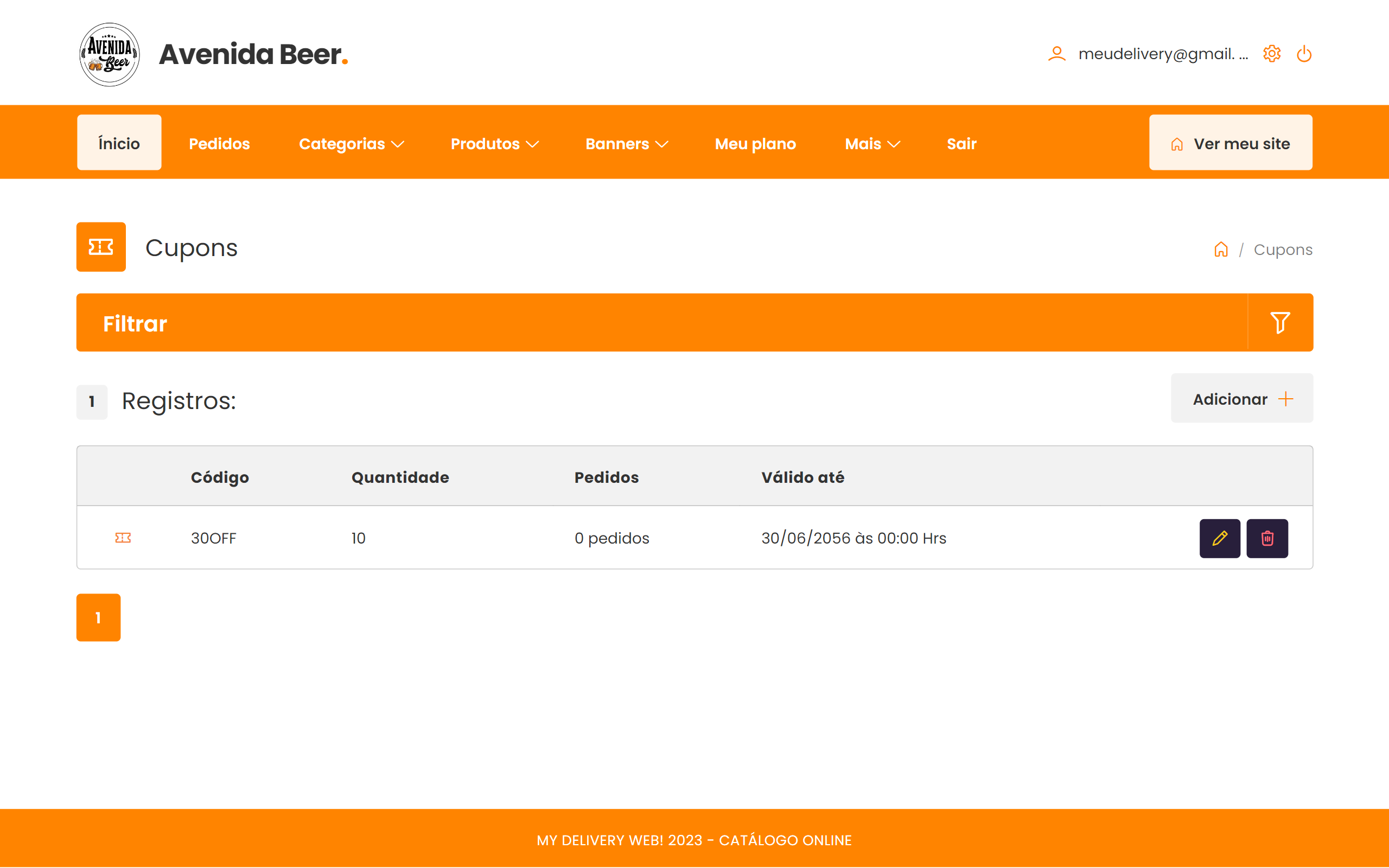Go to the Pedidos menu item
Image resolution: width=1389 pixels, height=868 pixels.
point(219,144)
